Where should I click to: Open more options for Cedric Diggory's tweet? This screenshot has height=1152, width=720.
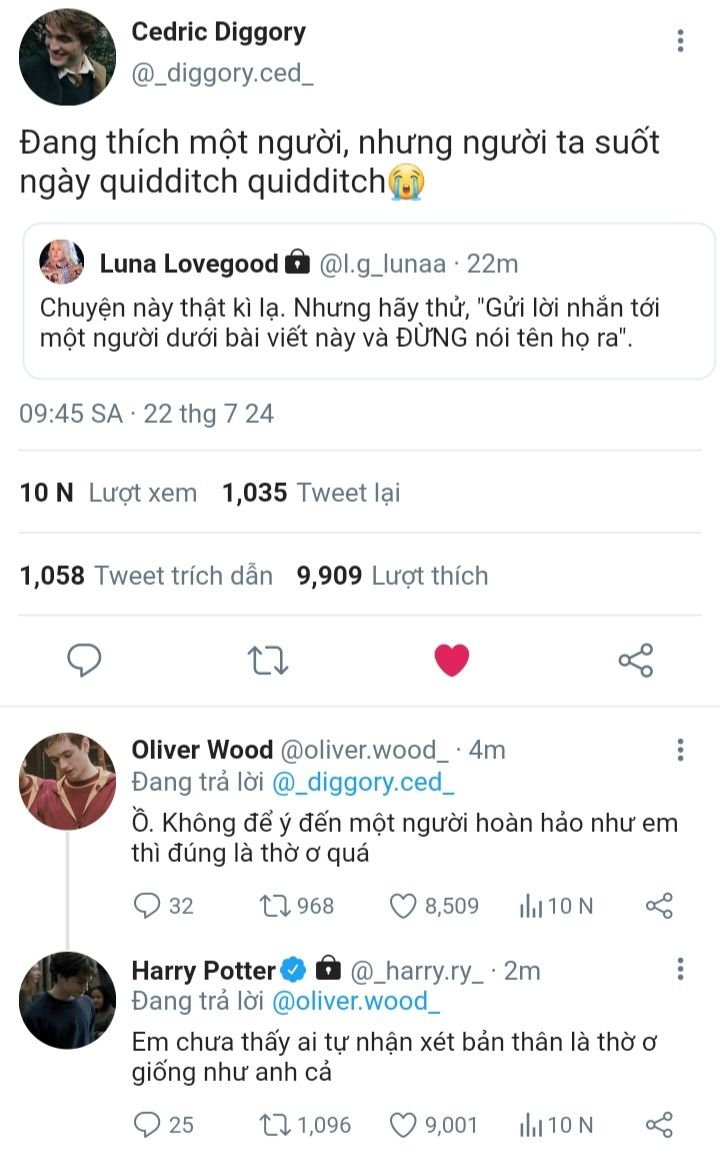pyautogui.click(x=680, y=40)
